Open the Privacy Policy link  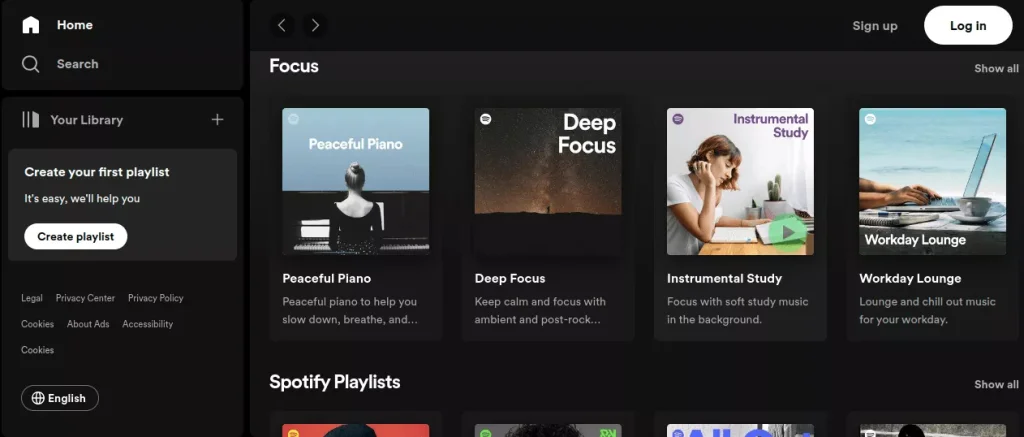point(155,298)
